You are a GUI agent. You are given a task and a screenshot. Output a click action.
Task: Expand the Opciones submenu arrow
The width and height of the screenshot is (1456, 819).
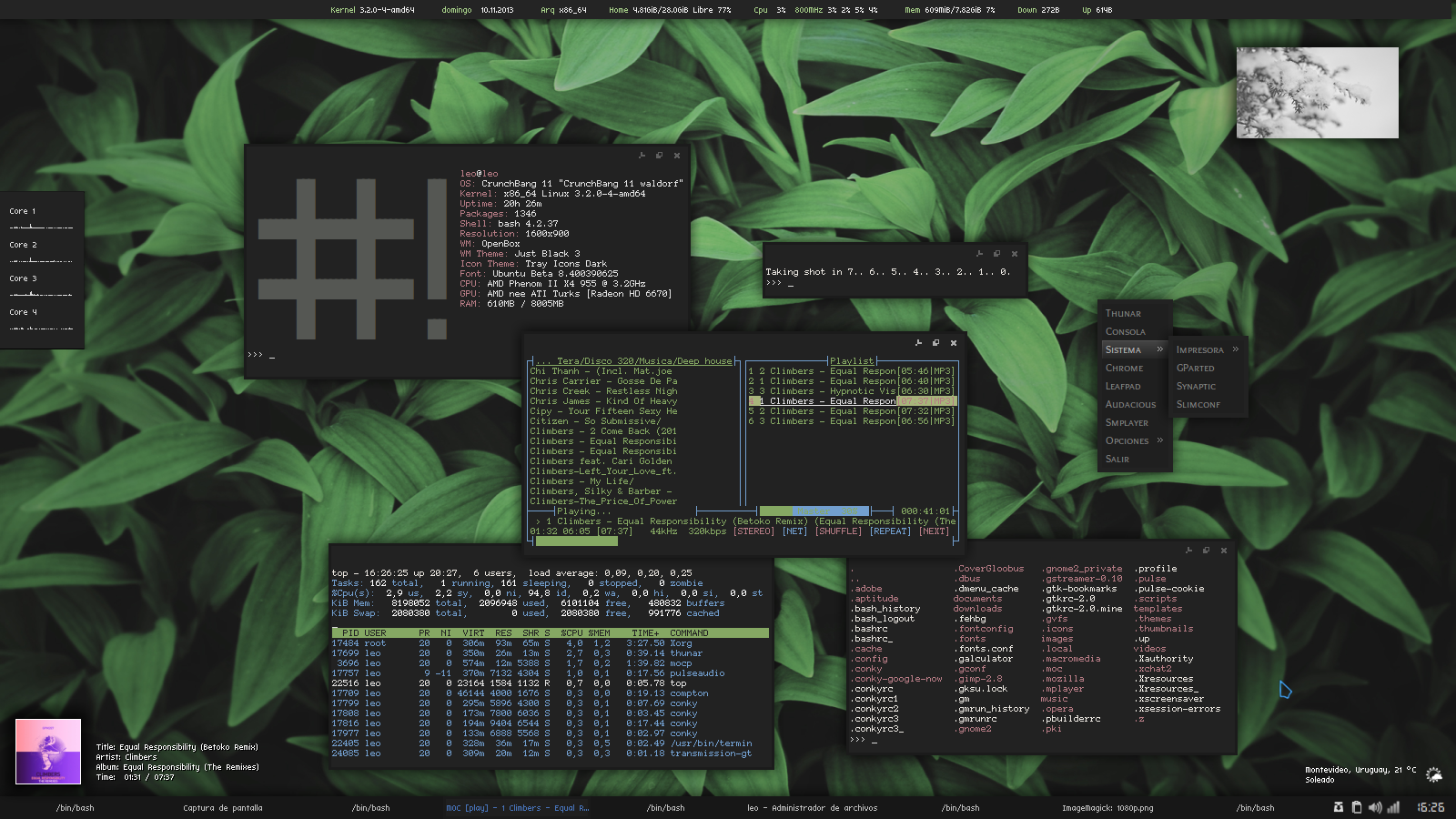[1159, 440]
